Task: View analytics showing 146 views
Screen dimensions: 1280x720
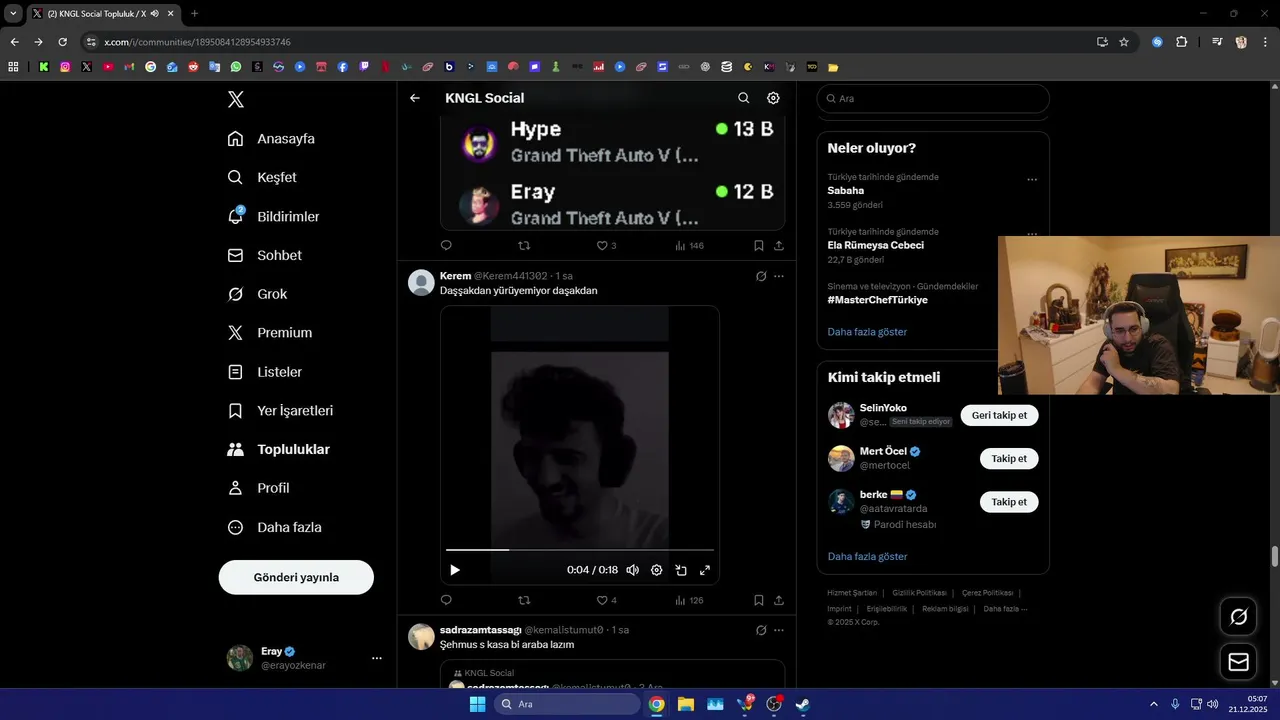Action: click(x=690, y=245)
